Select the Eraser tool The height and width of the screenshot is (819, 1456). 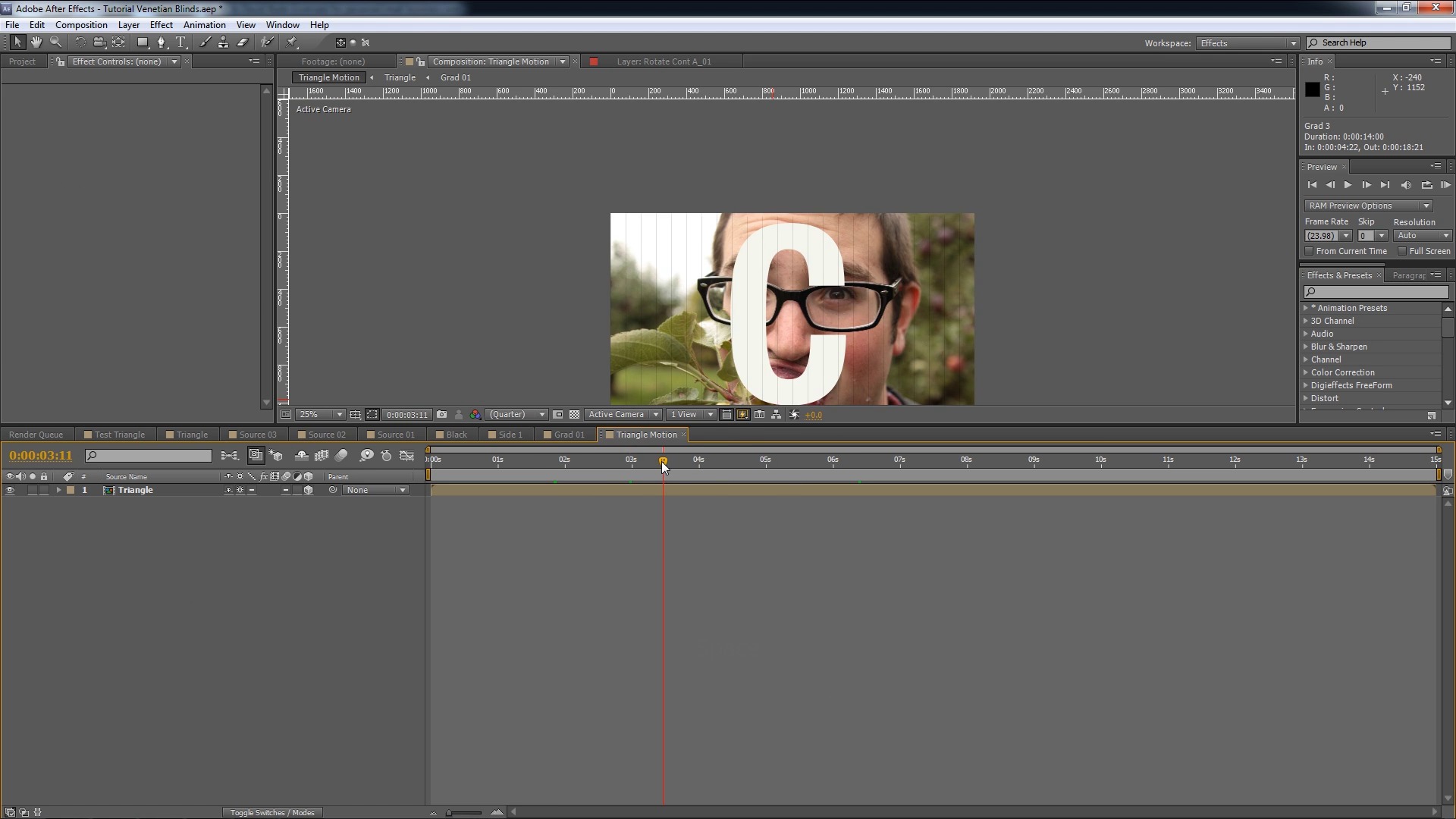click(243, 42)
